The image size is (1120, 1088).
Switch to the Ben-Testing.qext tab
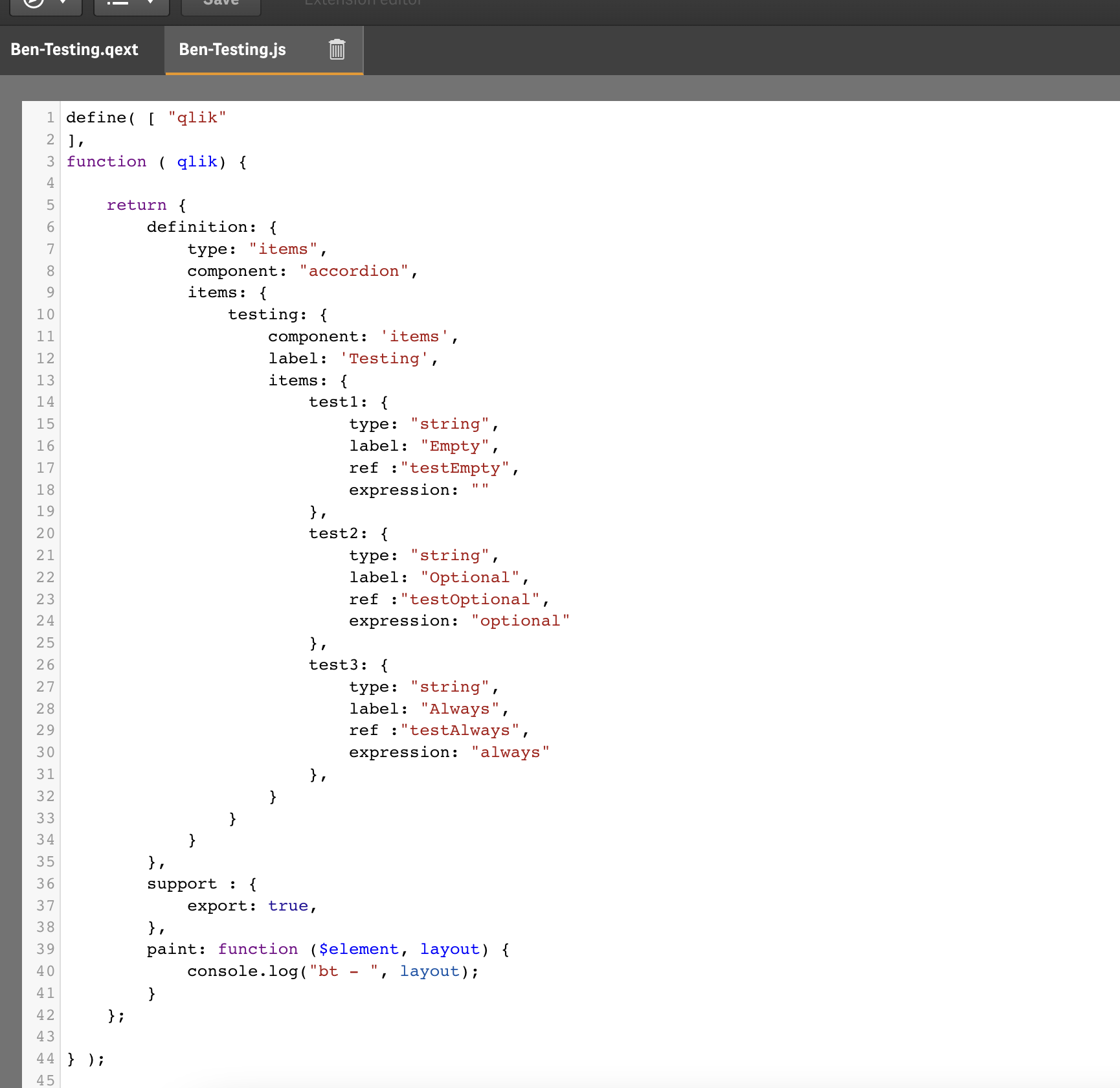(x=74, y=50)
